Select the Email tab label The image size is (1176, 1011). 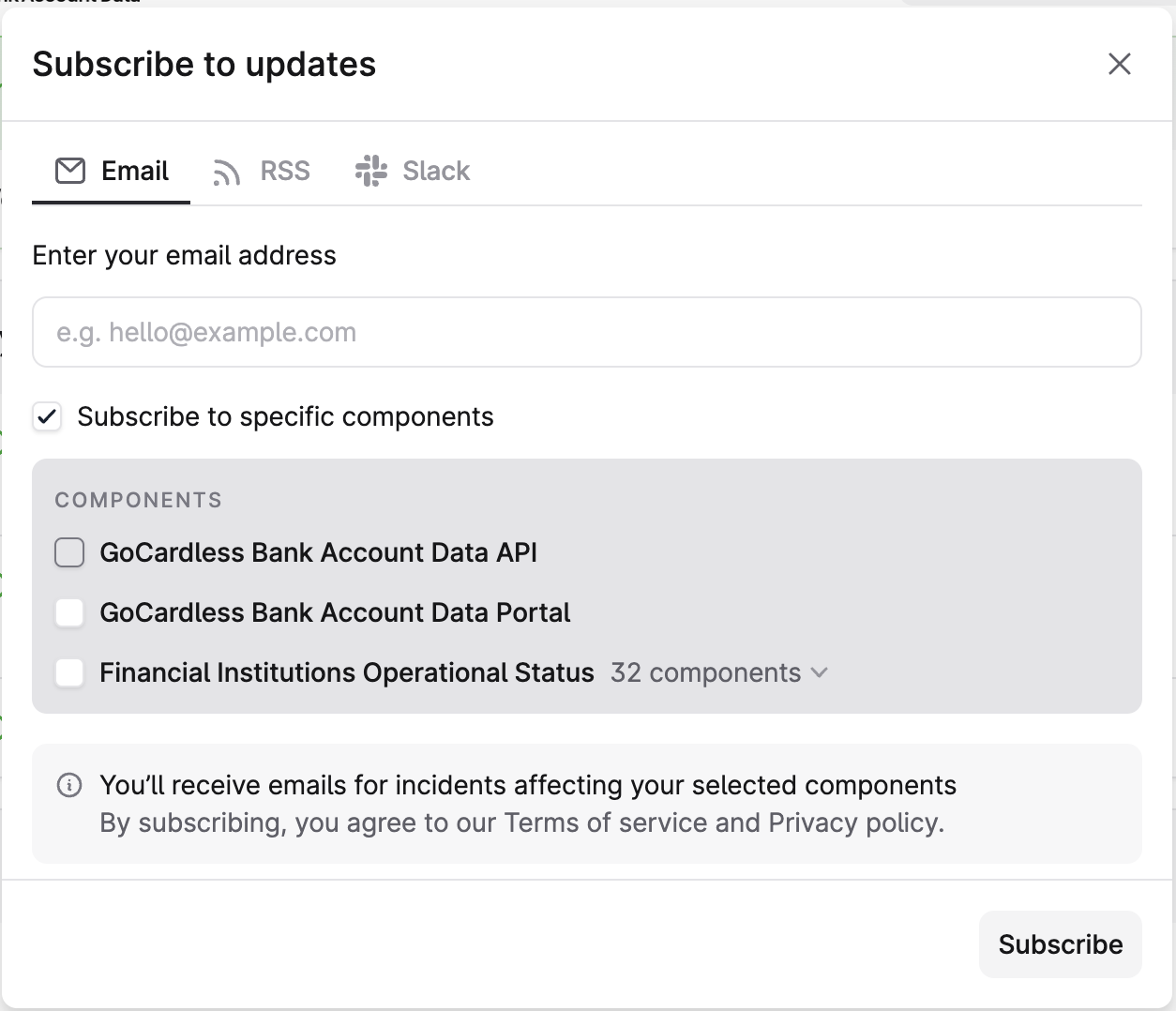tap(135, 171)
